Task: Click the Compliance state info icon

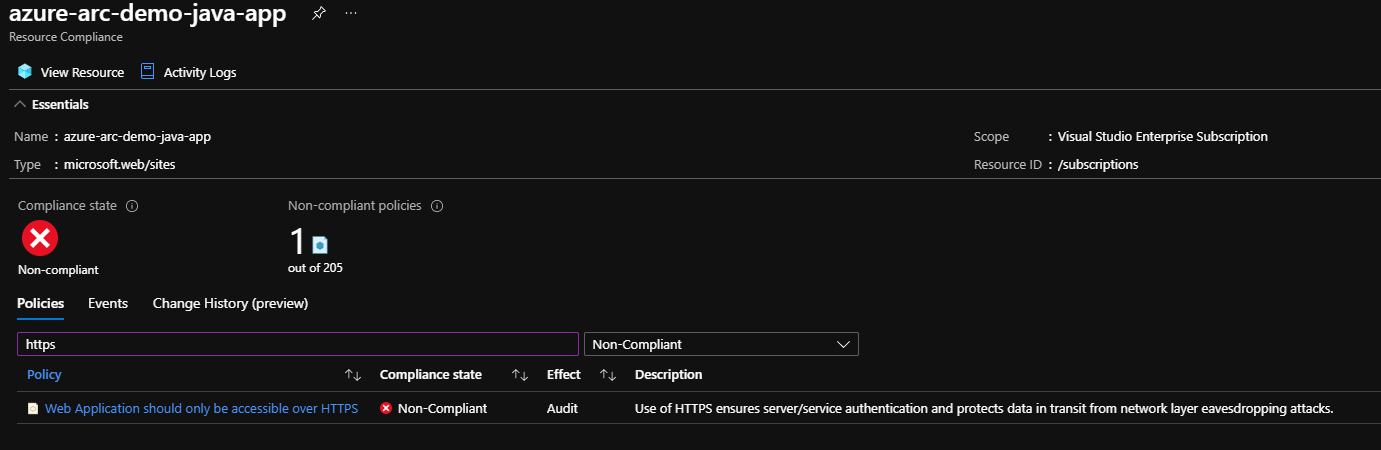Action: pyautogui.click(x=132, y=206)
